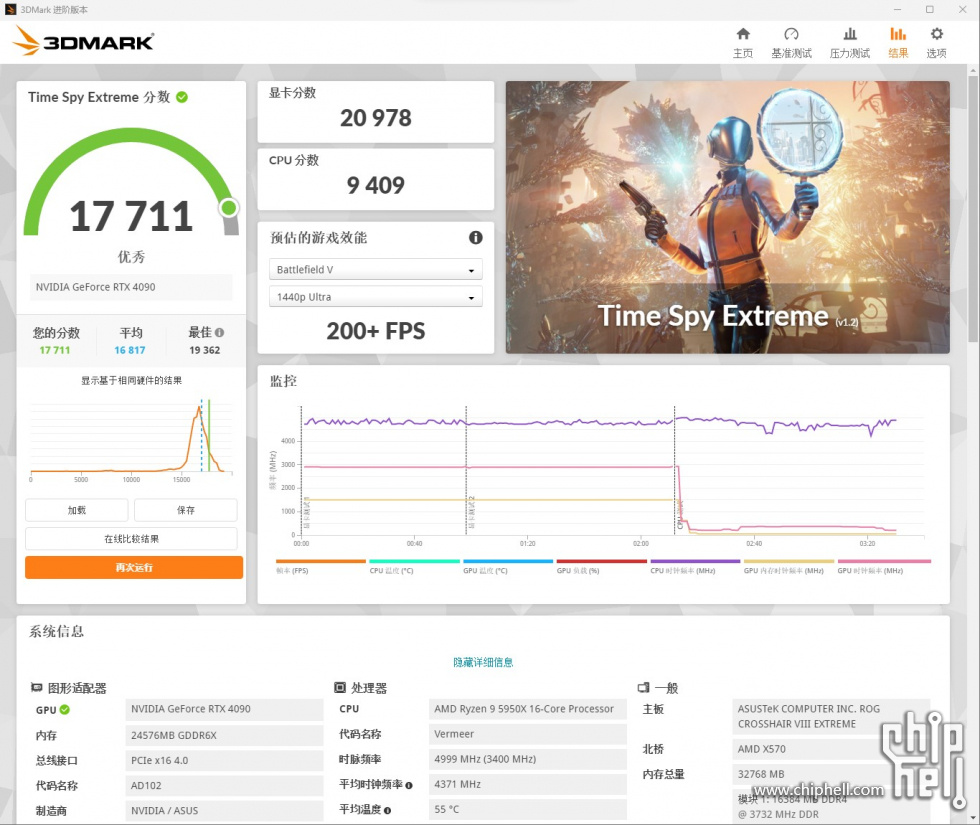The height and width of the screenshot is (825, 980).
Task: Click the large 17 711 score in the gauge
Action: click(x=131, y=216)
